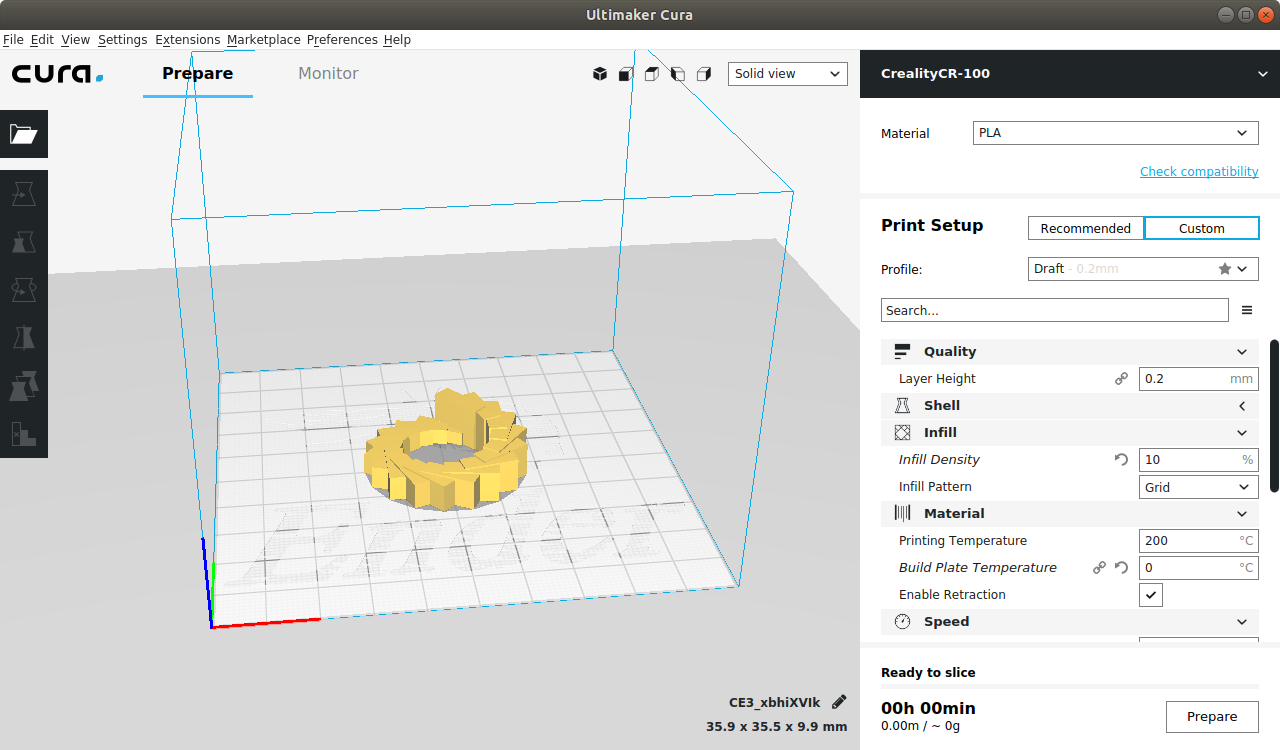Click the link icon beside Layer Height
Screen dimensions: 1280x750
click(1121, 379)
